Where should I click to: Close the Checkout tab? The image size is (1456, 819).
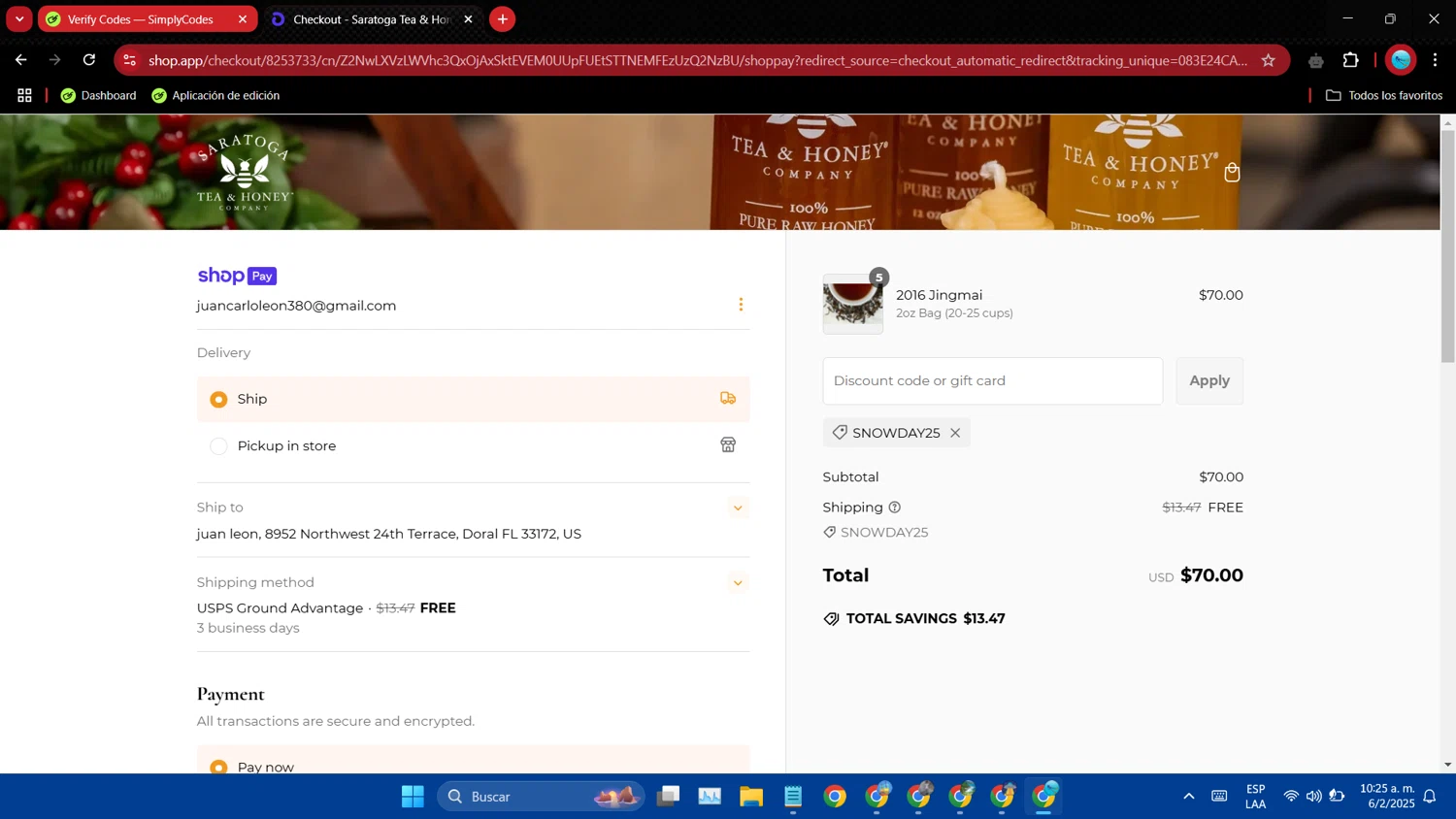tap(468, 19)
